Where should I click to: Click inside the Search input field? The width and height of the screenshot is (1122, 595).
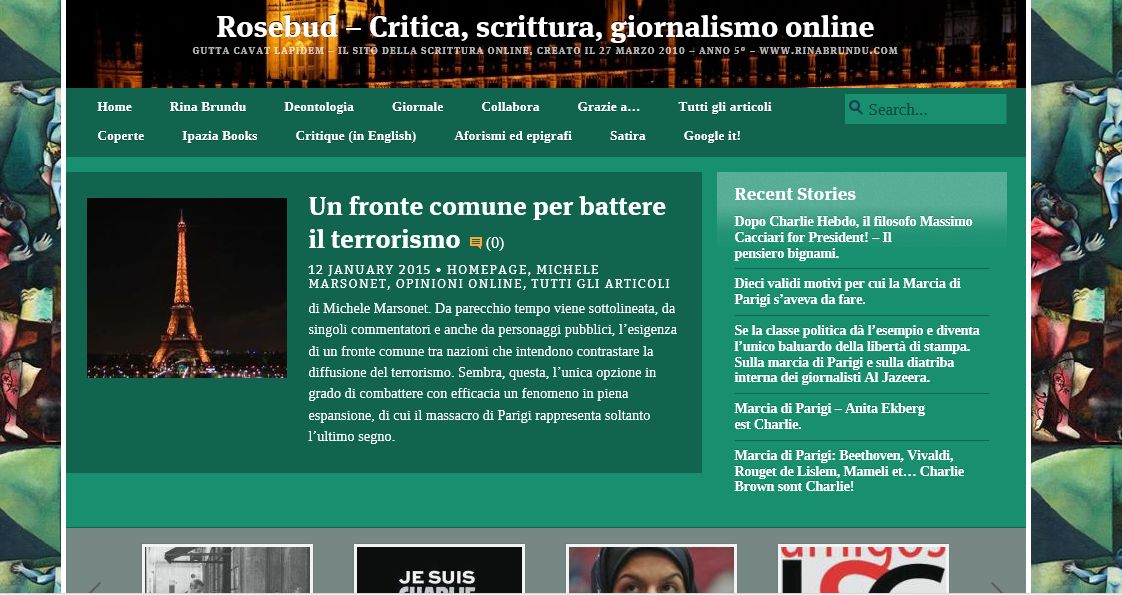(x=934, y=109)
